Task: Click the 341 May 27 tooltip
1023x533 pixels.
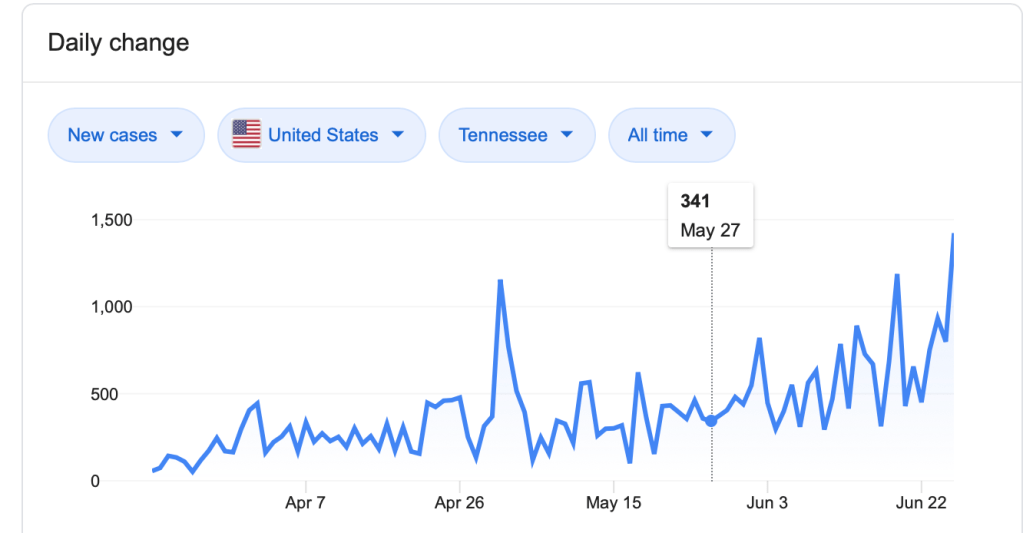Action: point(710,215)
